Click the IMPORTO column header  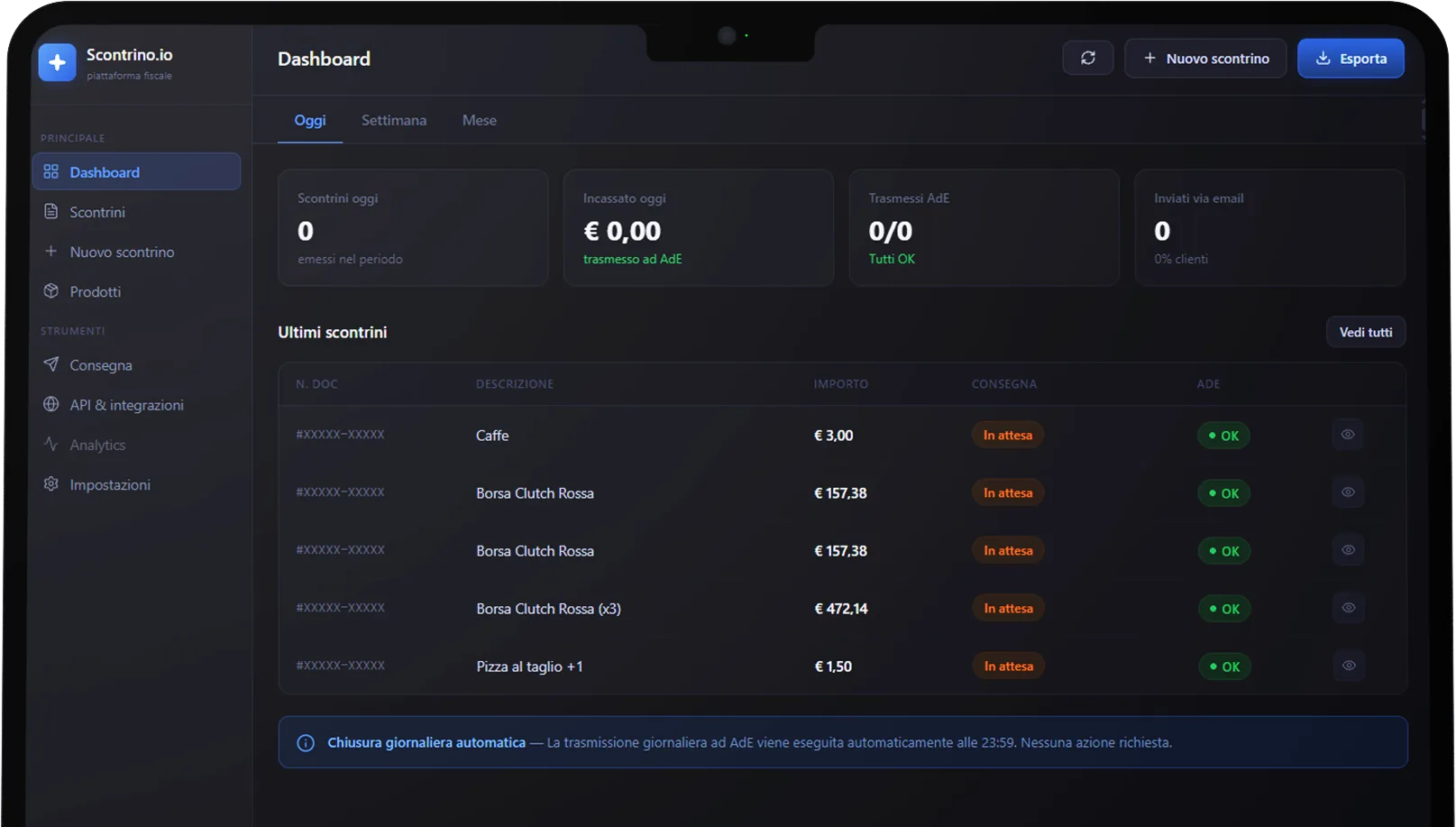point(841,384)
